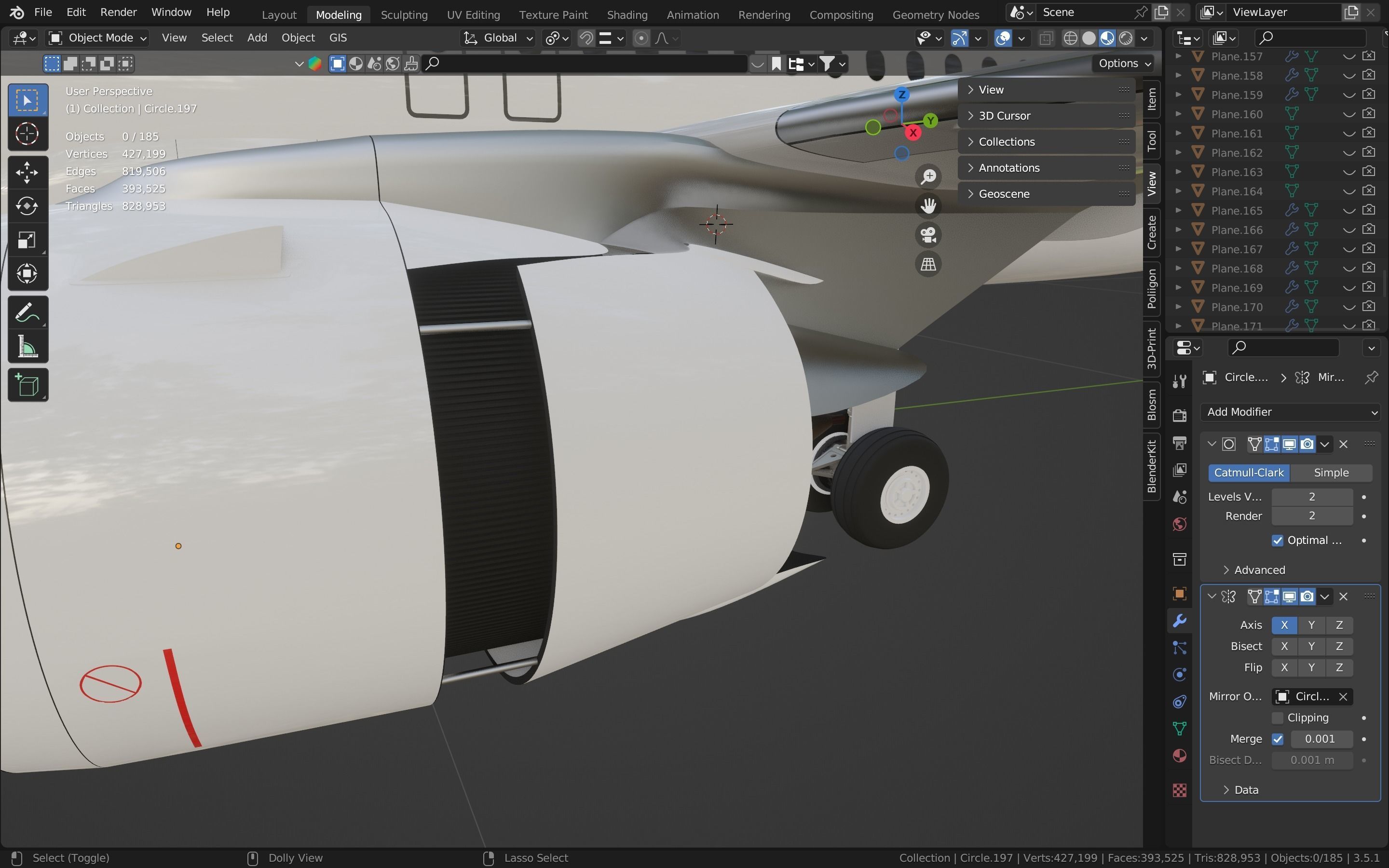Open the View Layer properties tab icon

1180,470
